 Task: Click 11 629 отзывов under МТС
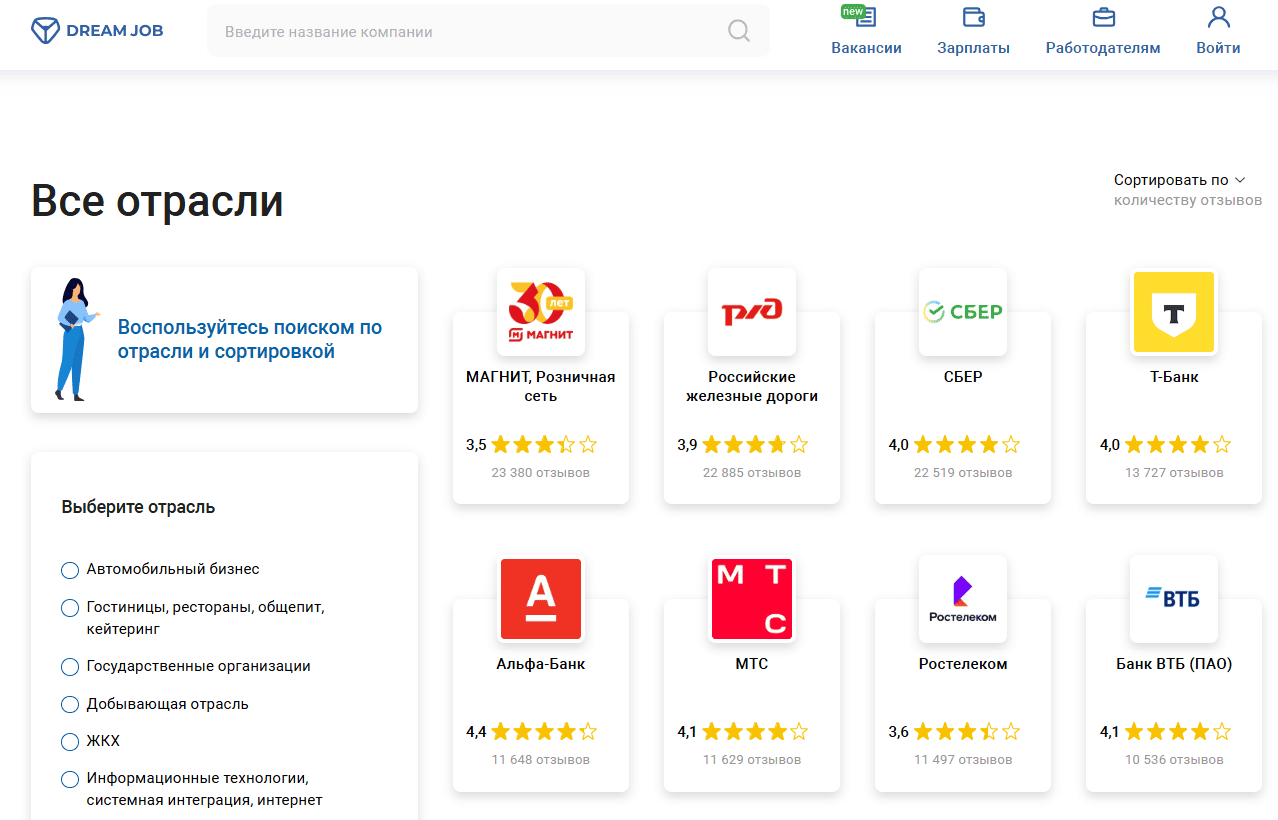pos(752,760)
